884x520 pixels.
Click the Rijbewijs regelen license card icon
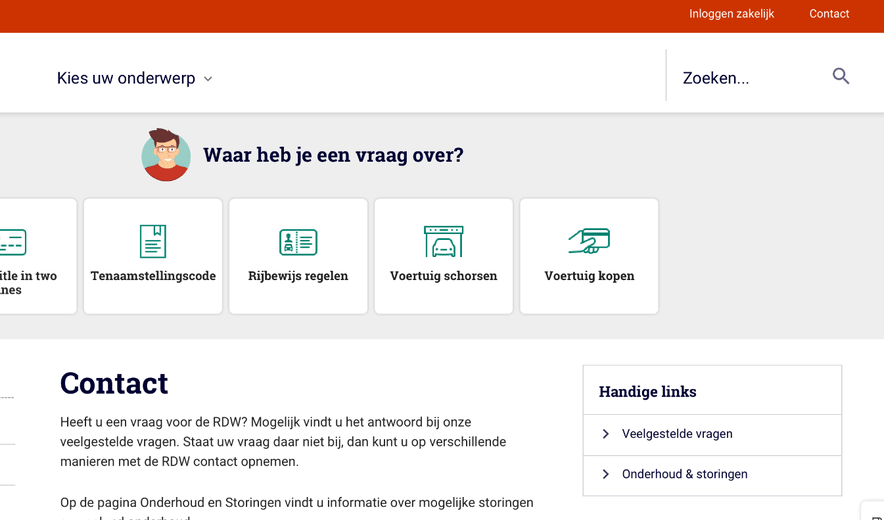click(298, 241)
